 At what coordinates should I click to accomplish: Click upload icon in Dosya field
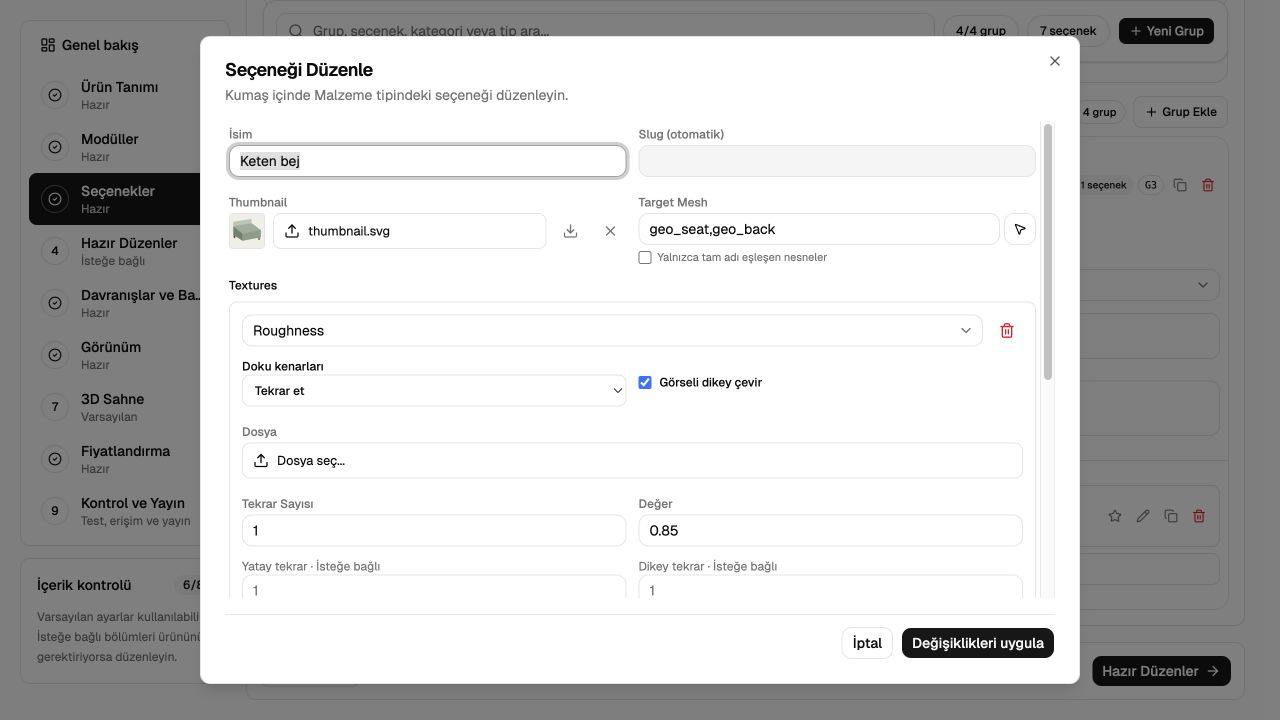point(261,461)
